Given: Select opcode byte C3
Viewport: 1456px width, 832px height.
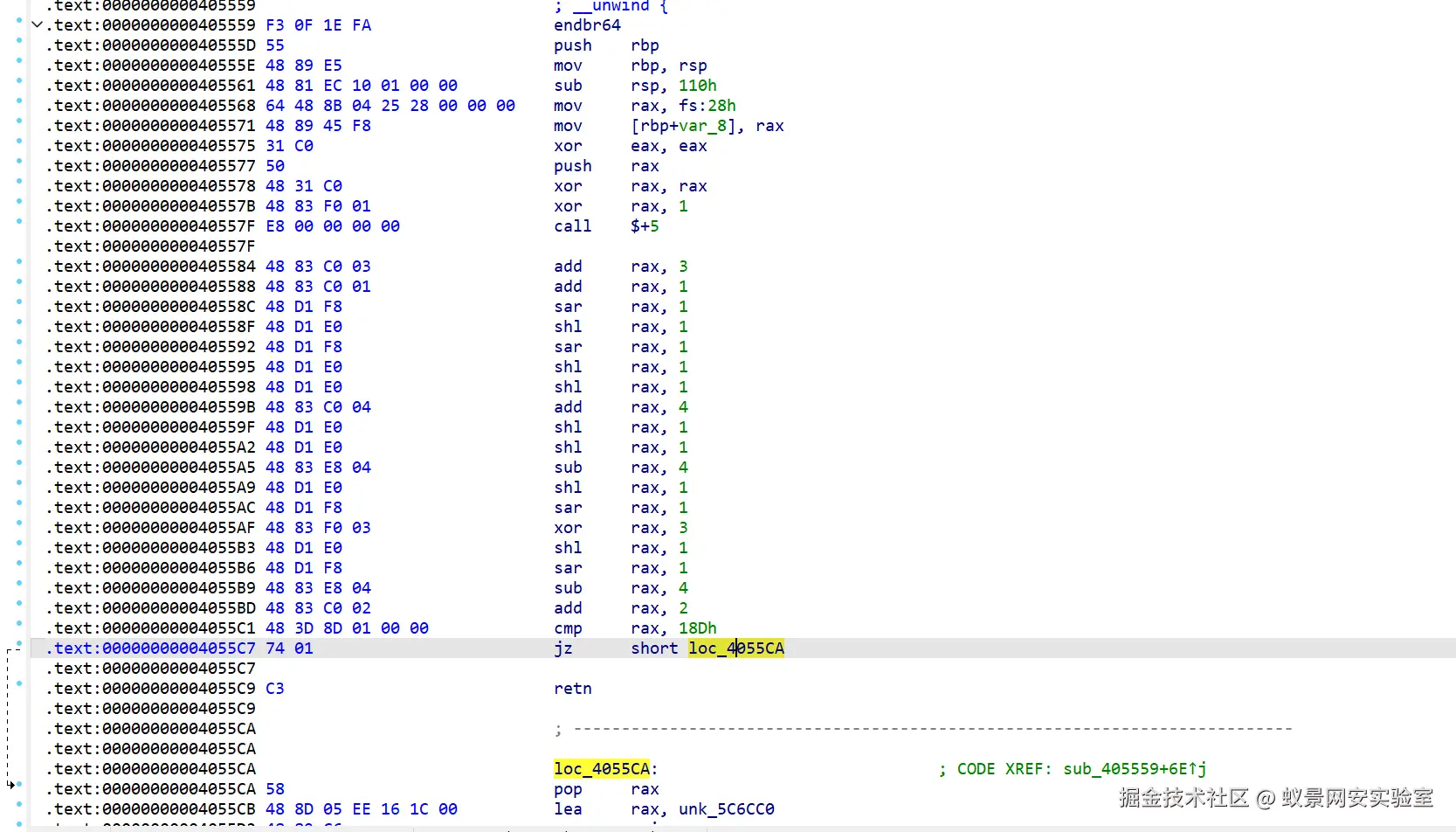Looking at the screenshot, I should point(275,689).
